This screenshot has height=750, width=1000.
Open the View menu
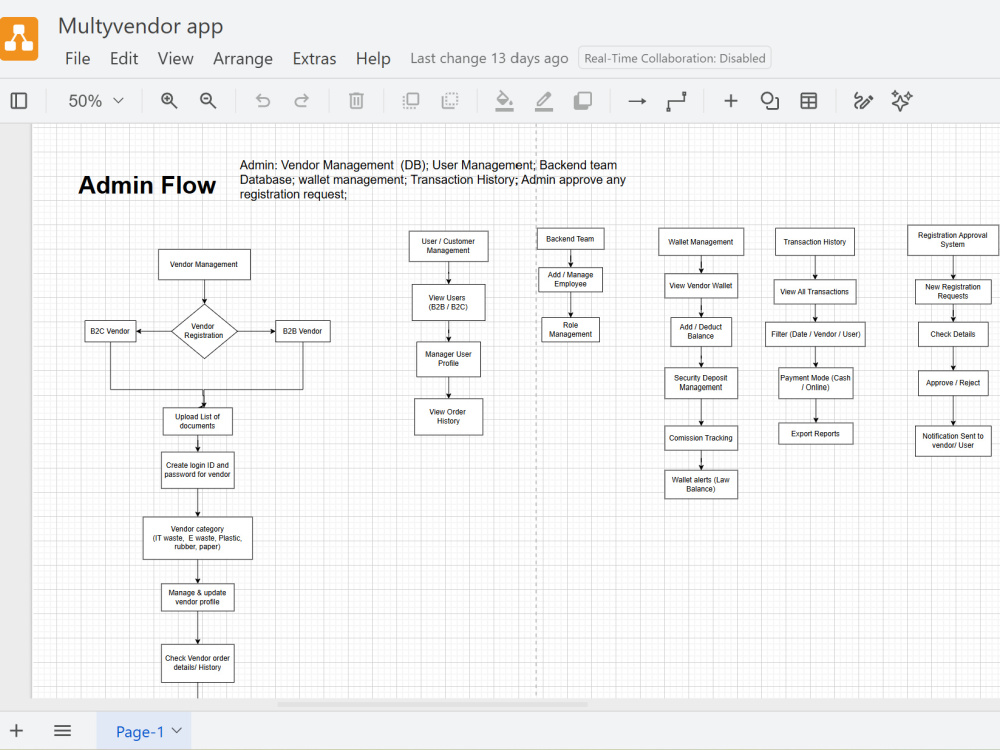[x=175, y=59]
